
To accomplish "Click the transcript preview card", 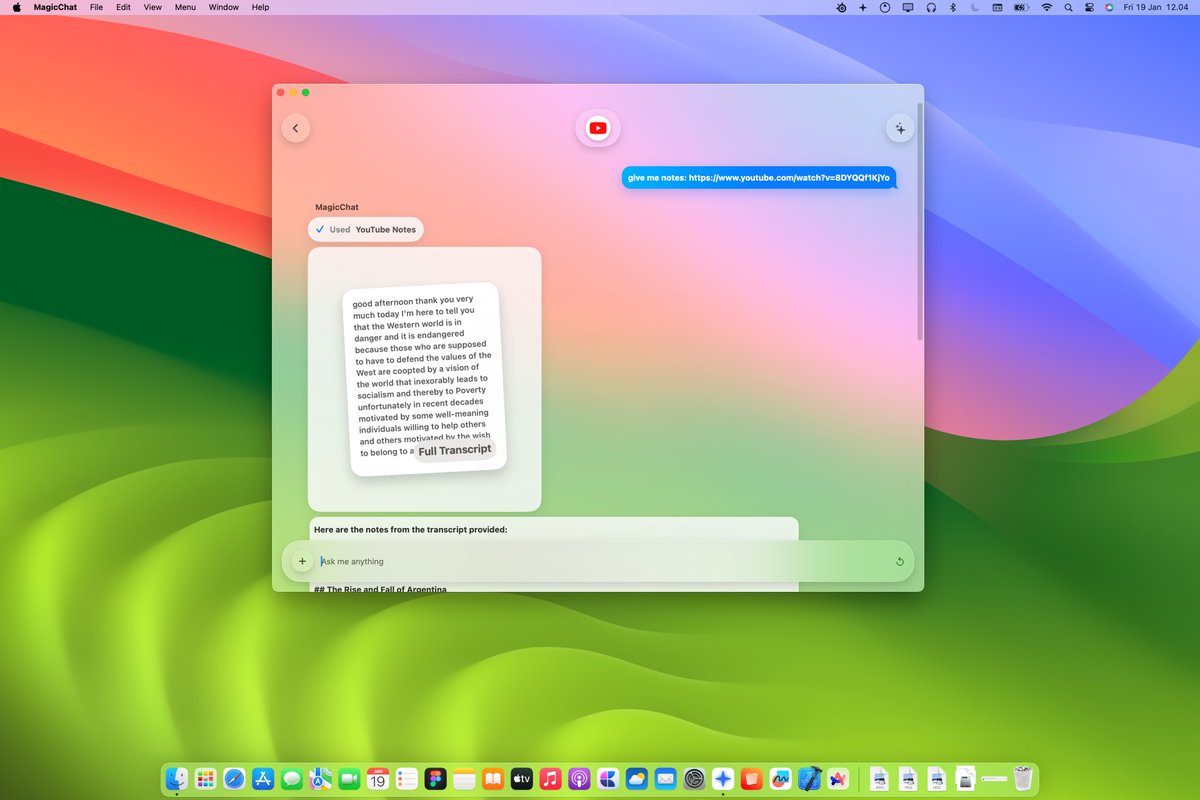I will pyautogui.click(x=424, y=379).
